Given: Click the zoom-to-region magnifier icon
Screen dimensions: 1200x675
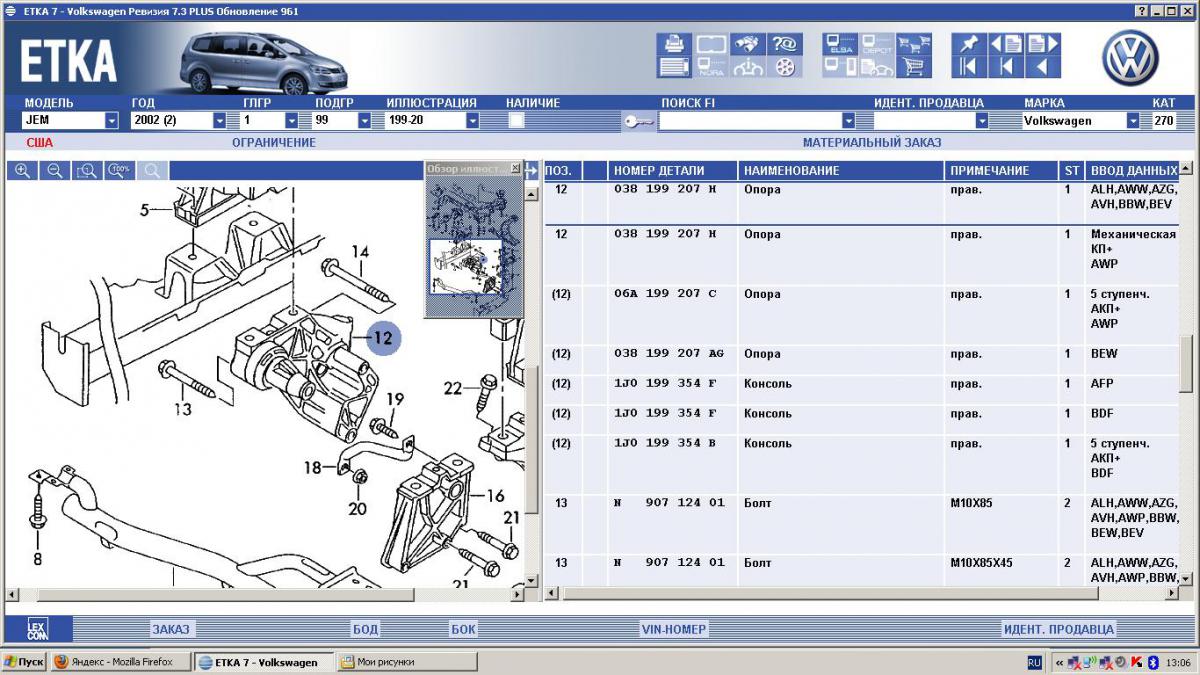Looking at the screenshot, I should (x=87, y=171).
